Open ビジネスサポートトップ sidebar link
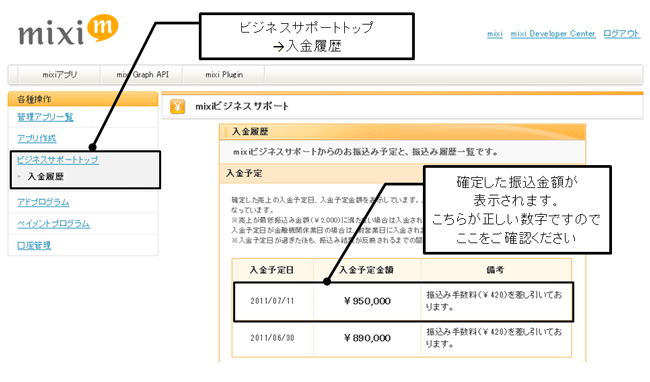 58,160
